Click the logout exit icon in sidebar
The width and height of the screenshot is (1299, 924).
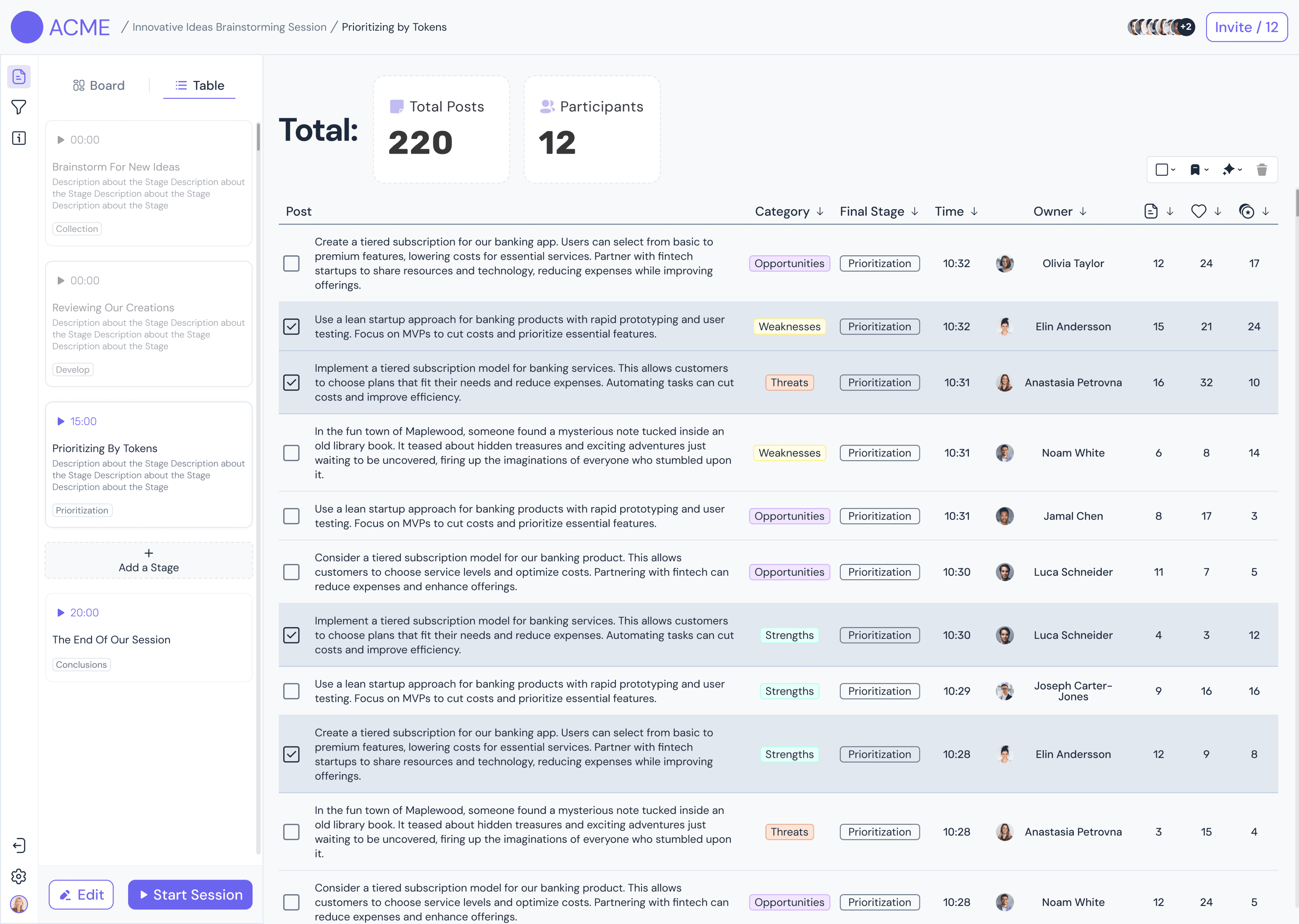(x=19, y=845)
